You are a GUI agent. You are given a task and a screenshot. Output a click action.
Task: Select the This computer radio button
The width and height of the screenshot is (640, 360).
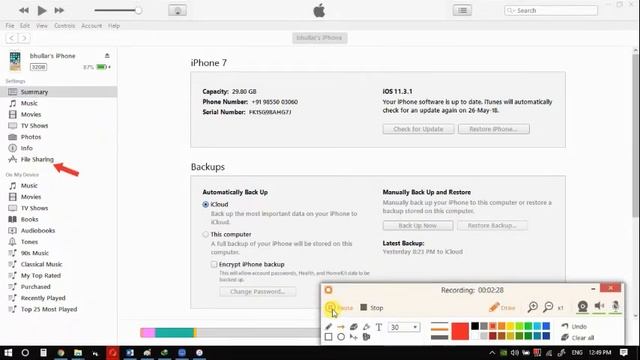click(206, 234)
